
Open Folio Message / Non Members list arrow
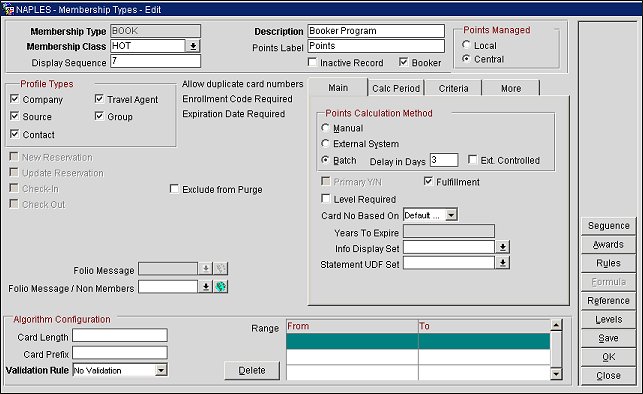pyautogui.click(x=205, y=287)
